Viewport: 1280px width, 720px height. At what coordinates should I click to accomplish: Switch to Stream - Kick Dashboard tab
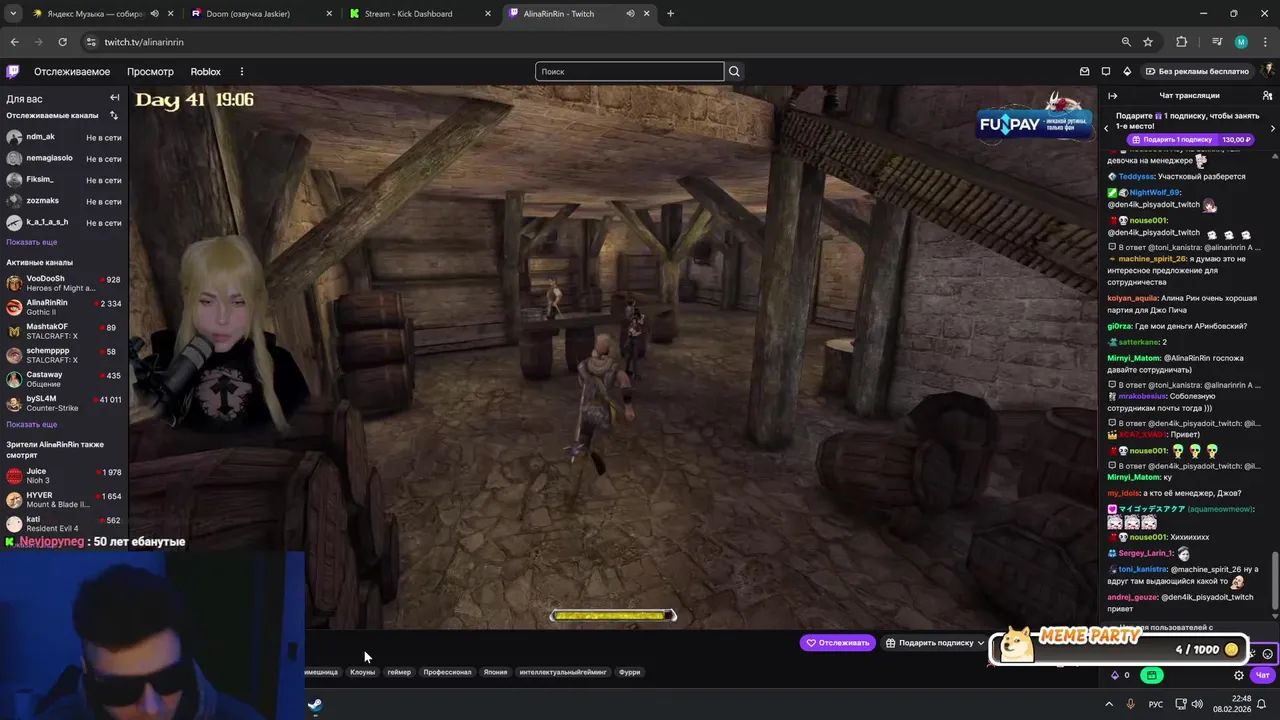pyautogui.click(x=418, y=14)
